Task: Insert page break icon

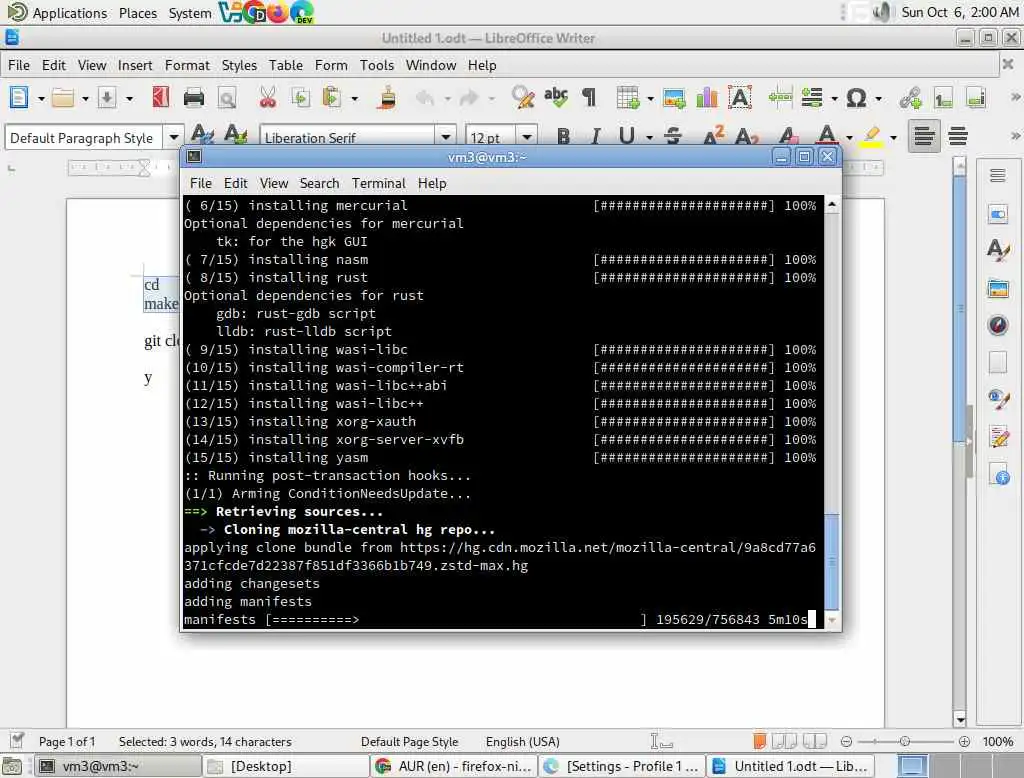Action: tap(780, 98)
